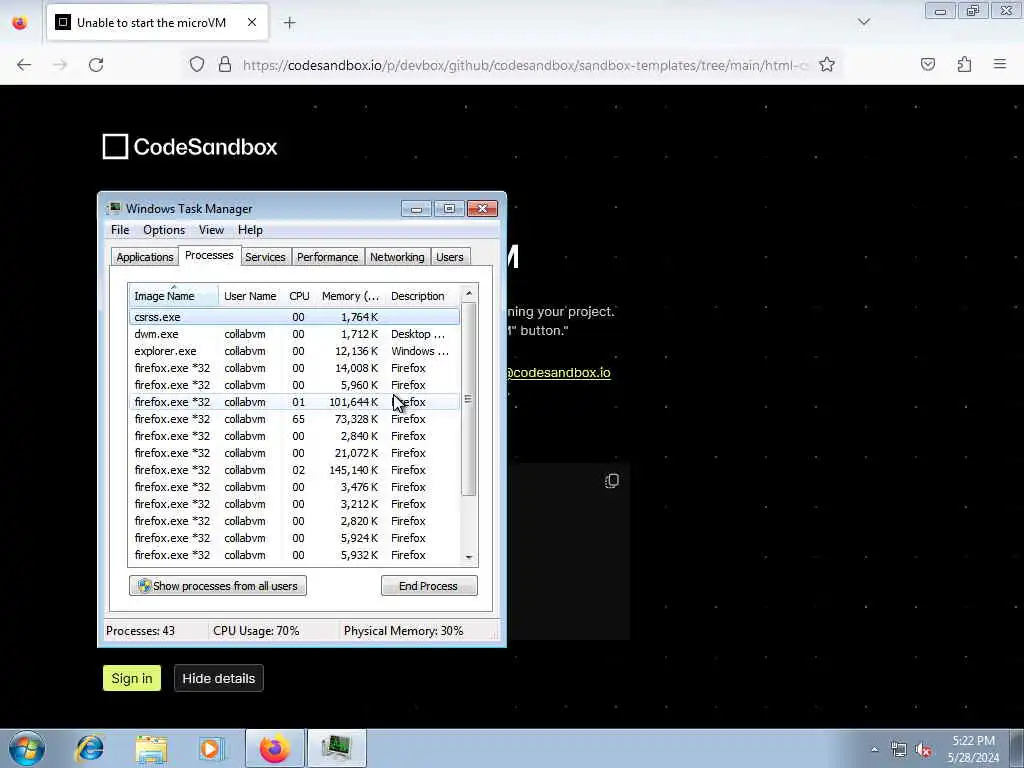Click the site padlock security icon
The image size is (1024, 768).
[x=225, y=65]
